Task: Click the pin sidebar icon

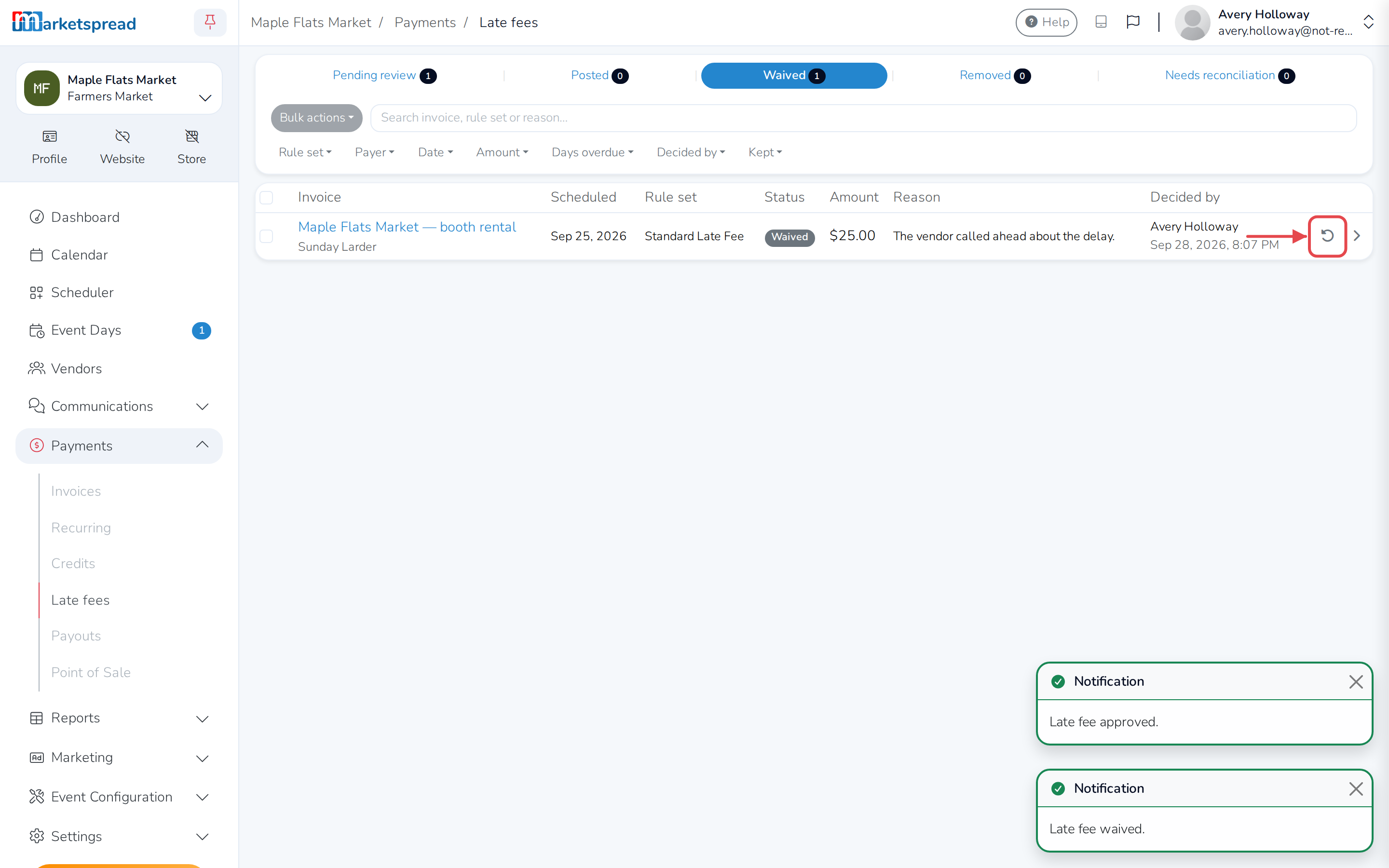Action: (210, 22)
